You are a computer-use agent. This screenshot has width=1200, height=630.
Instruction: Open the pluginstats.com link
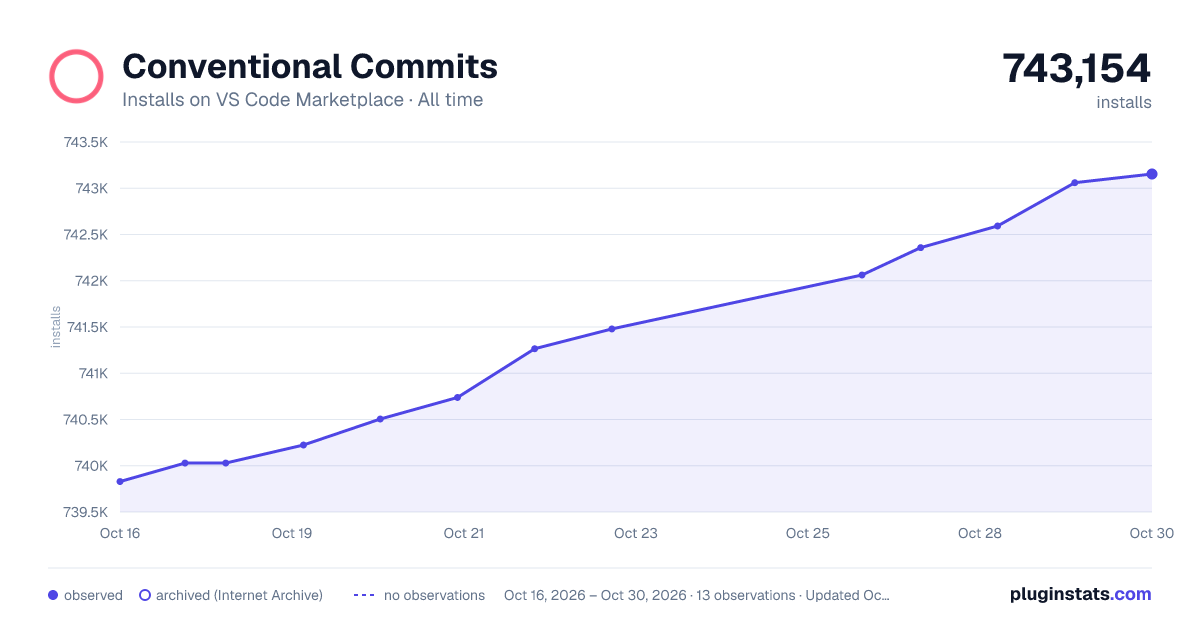1081,594
